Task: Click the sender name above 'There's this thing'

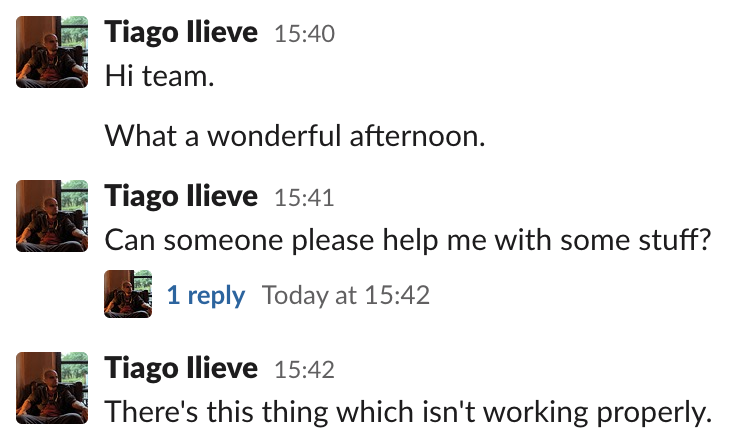Action: pyautogui.click(x=181, y=369)
